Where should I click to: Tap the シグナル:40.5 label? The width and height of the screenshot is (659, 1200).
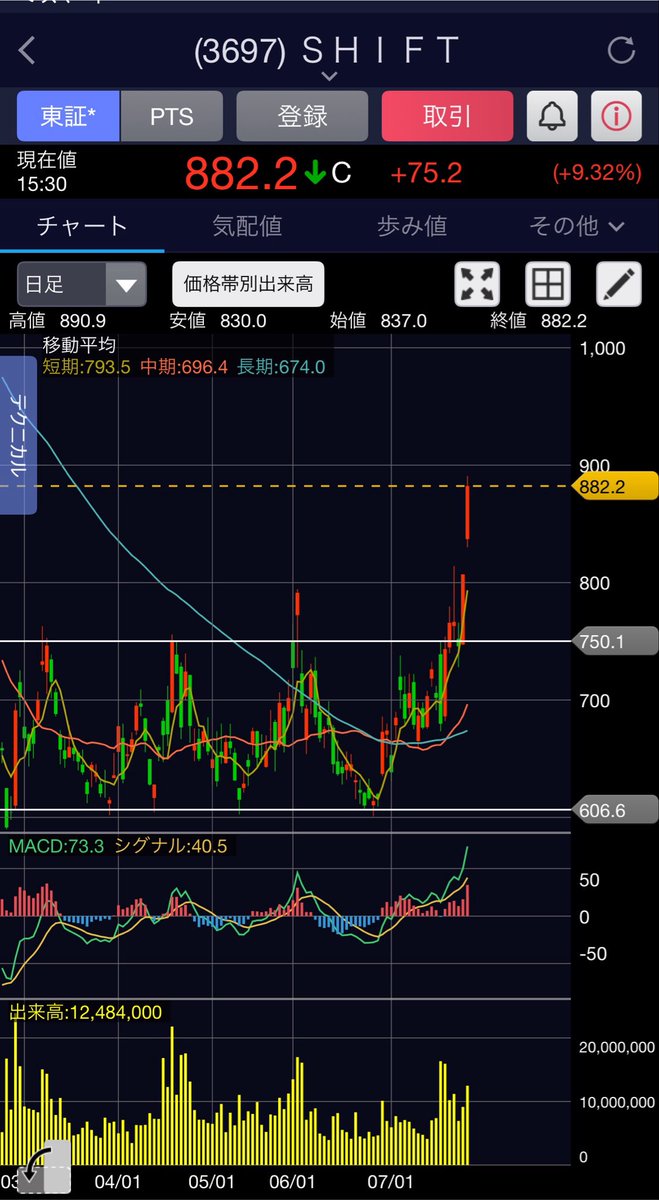(171, 847)
